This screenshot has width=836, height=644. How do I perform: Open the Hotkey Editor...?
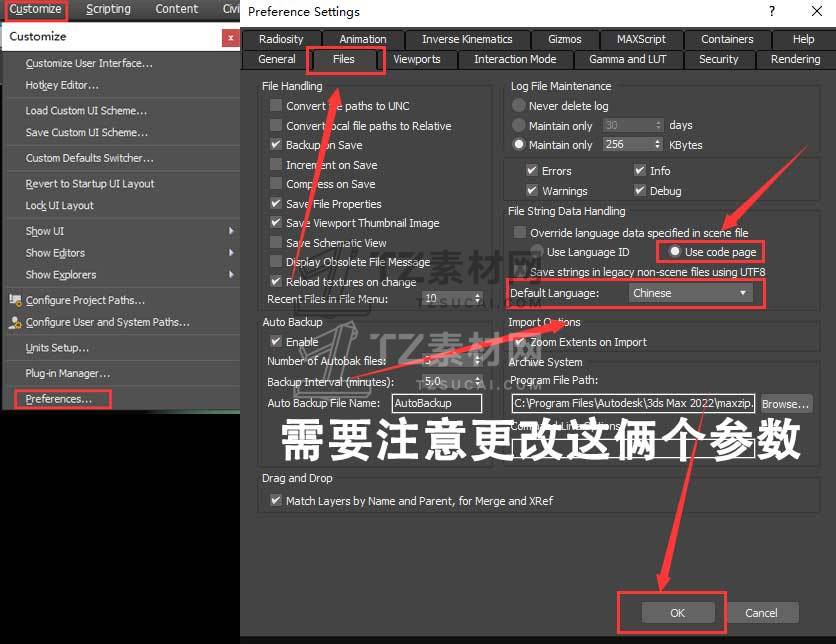[x=62, y=85]
